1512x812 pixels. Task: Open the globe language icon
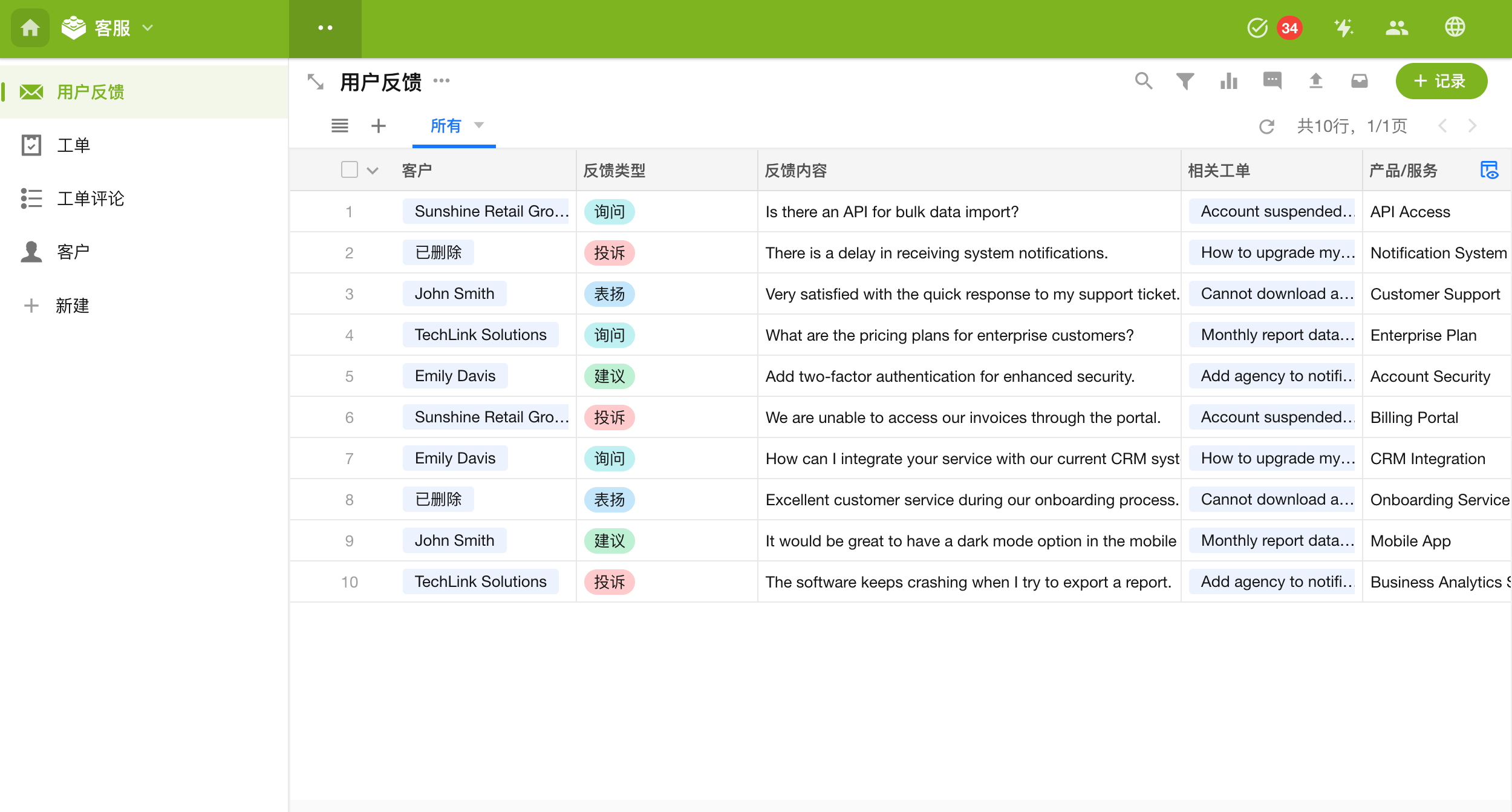coord(1455,27)
